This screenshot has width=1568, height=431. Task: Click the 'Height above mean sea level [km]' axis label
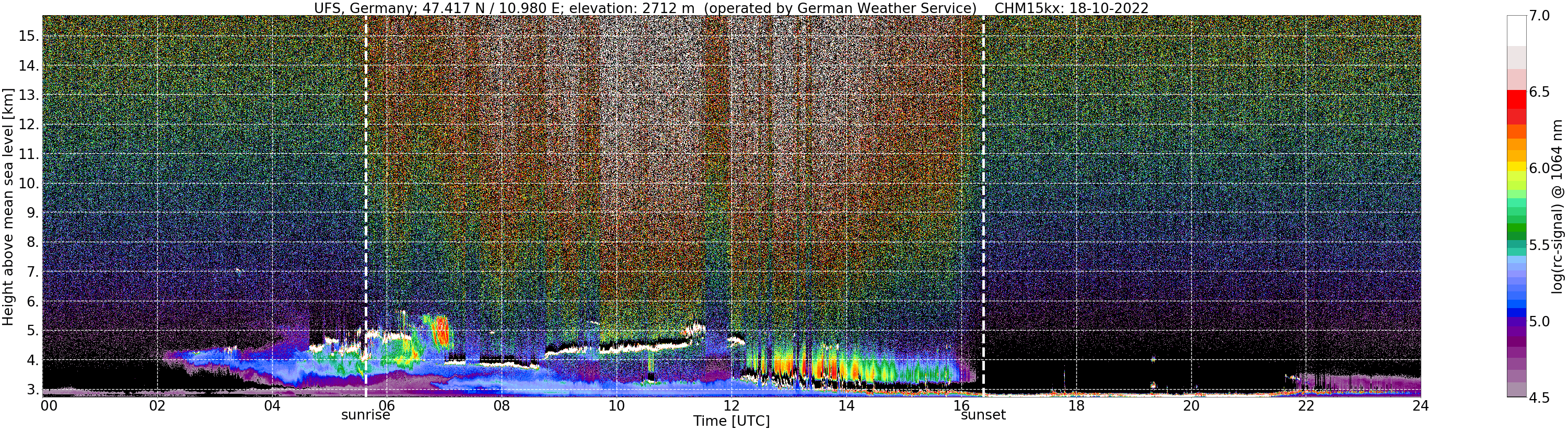click(x=8, y=206)
